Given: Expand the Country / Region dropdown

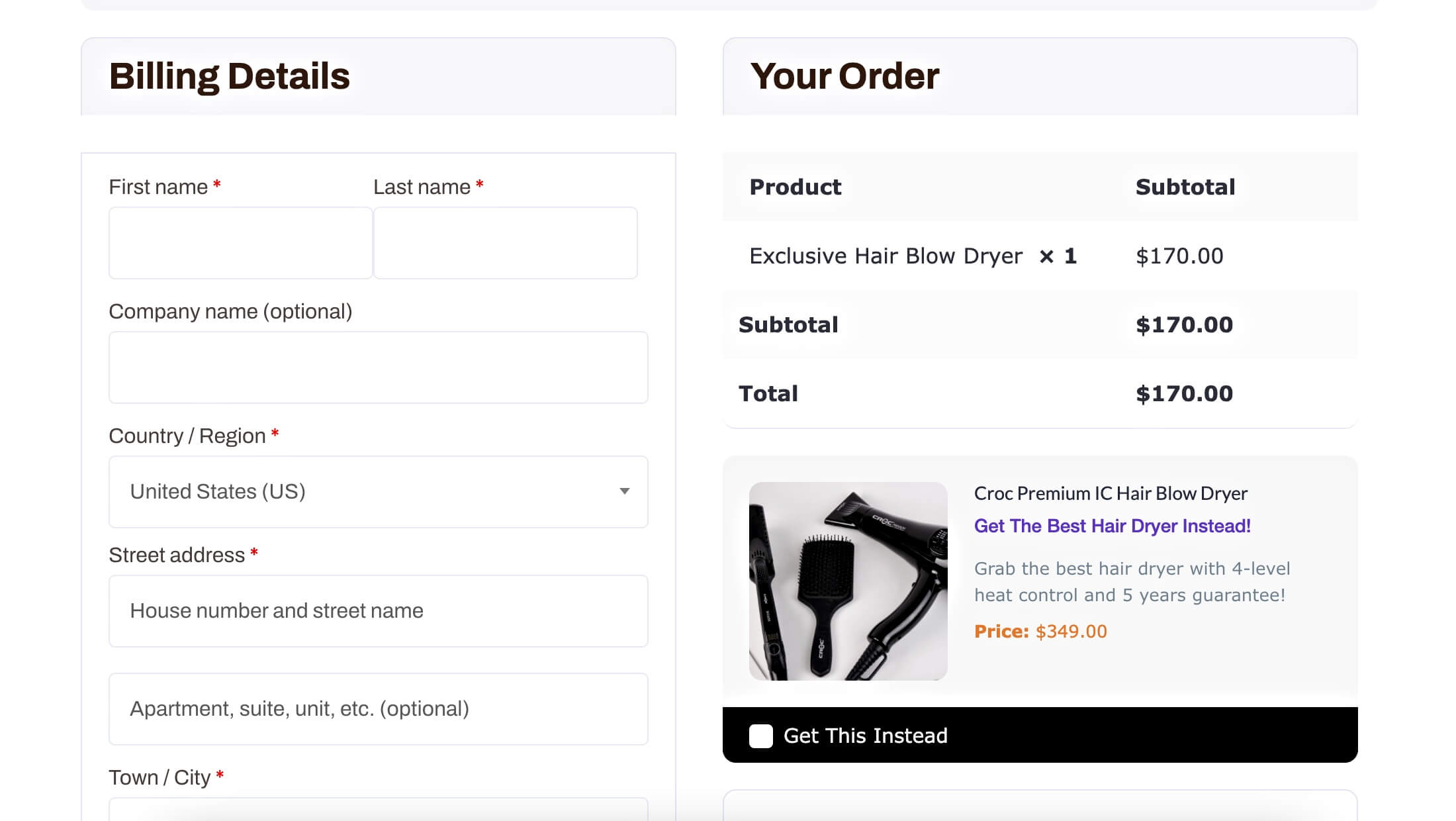Looking at the screenshot, I should click(378, 491).
